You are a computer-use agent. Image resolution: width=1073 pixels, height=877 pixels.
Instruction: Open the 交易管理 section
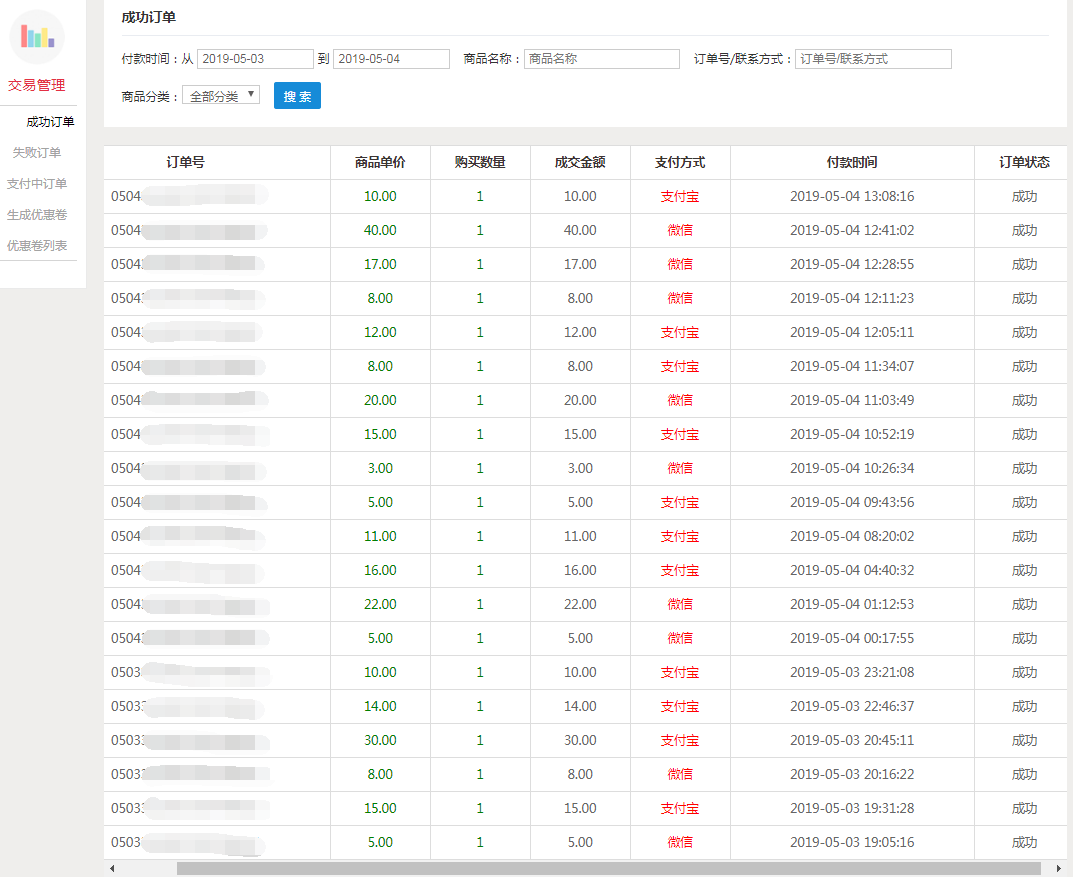coord(36,86)
